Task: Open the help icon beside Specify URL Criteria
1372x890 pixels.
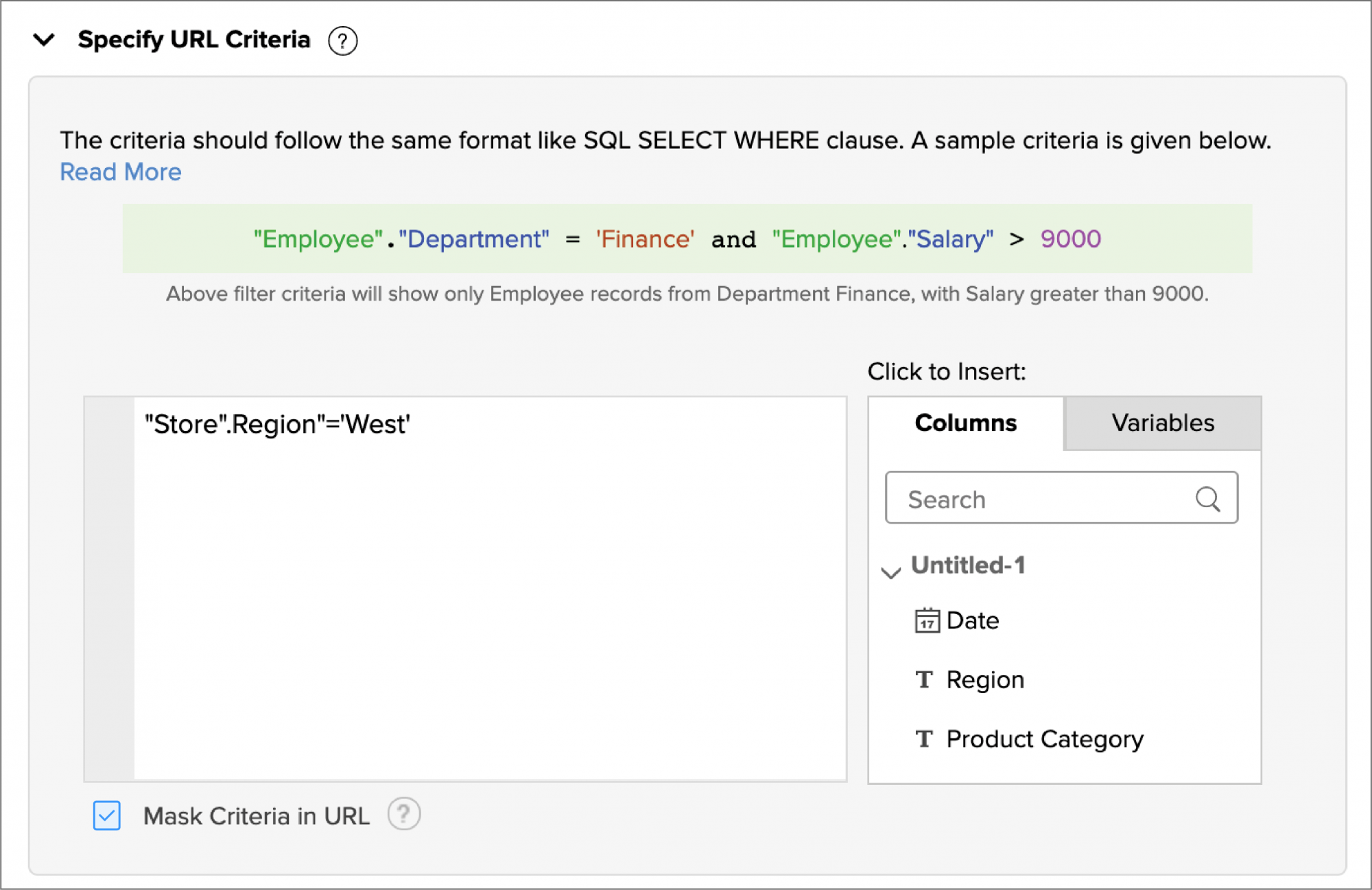Action: click(342, 40)
